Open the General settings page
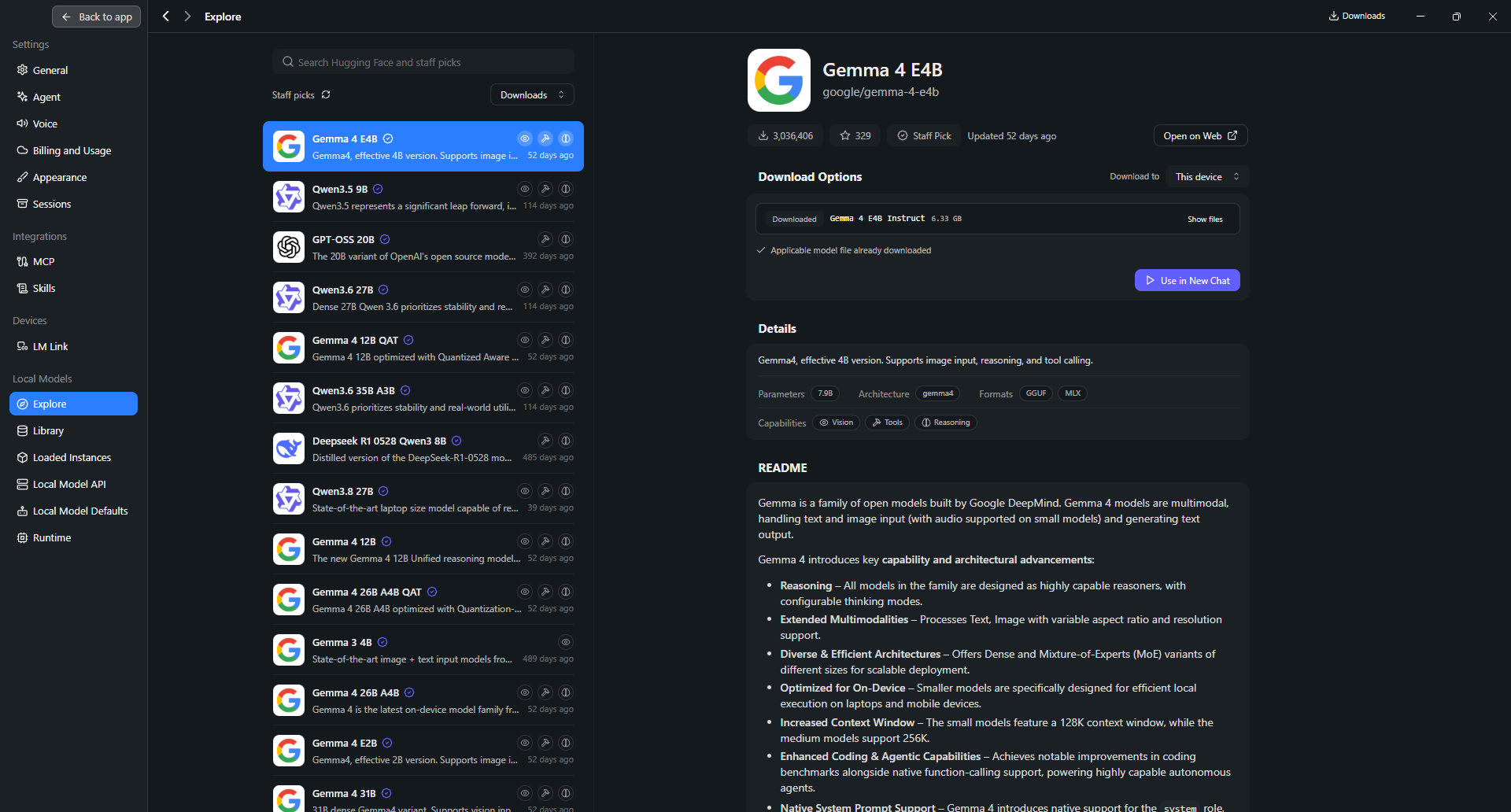Image resolution: width=1511 pixels, height=812 pixels. coord(73,70)
